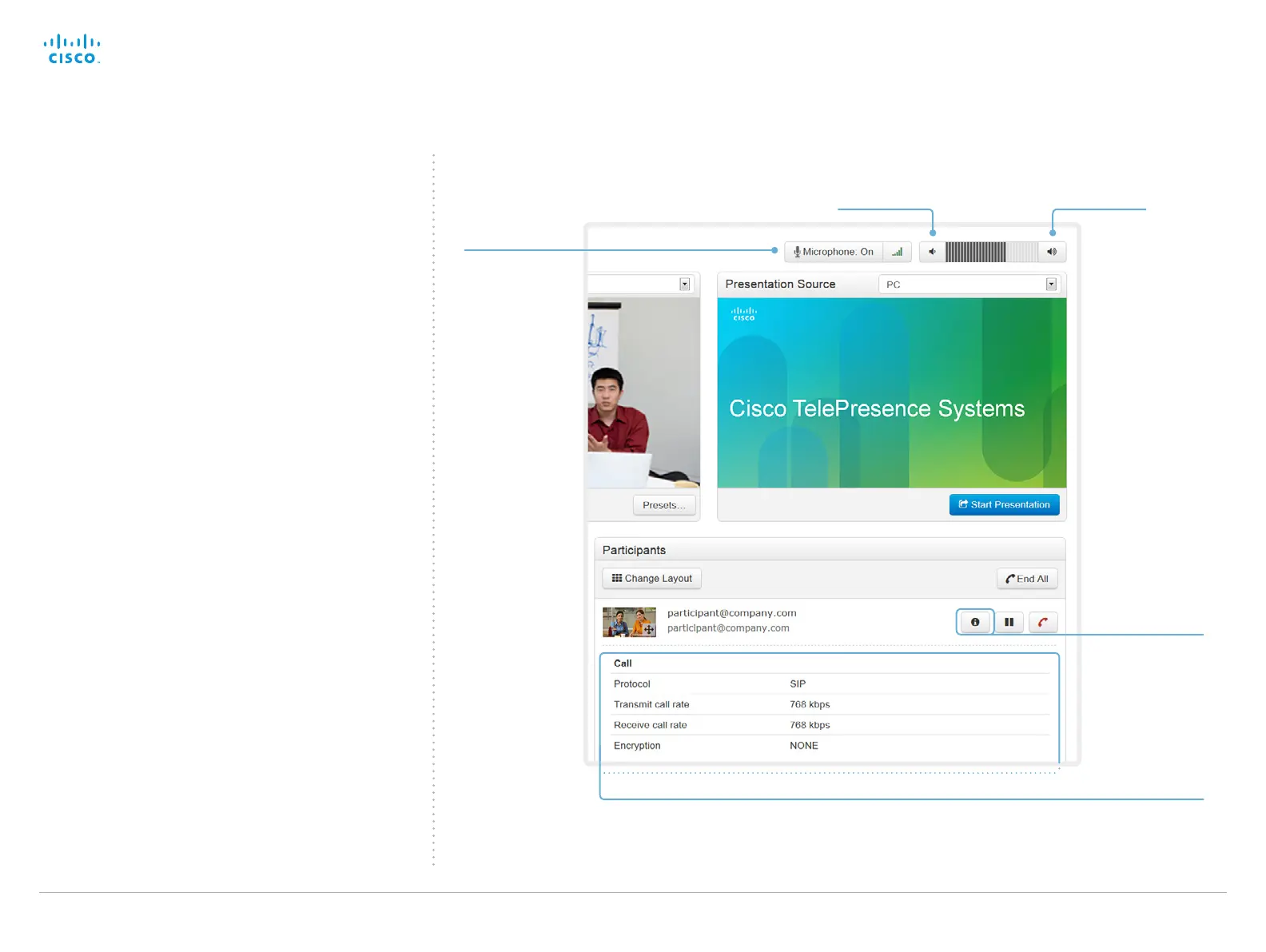Adjust the volume level bar

991,252
